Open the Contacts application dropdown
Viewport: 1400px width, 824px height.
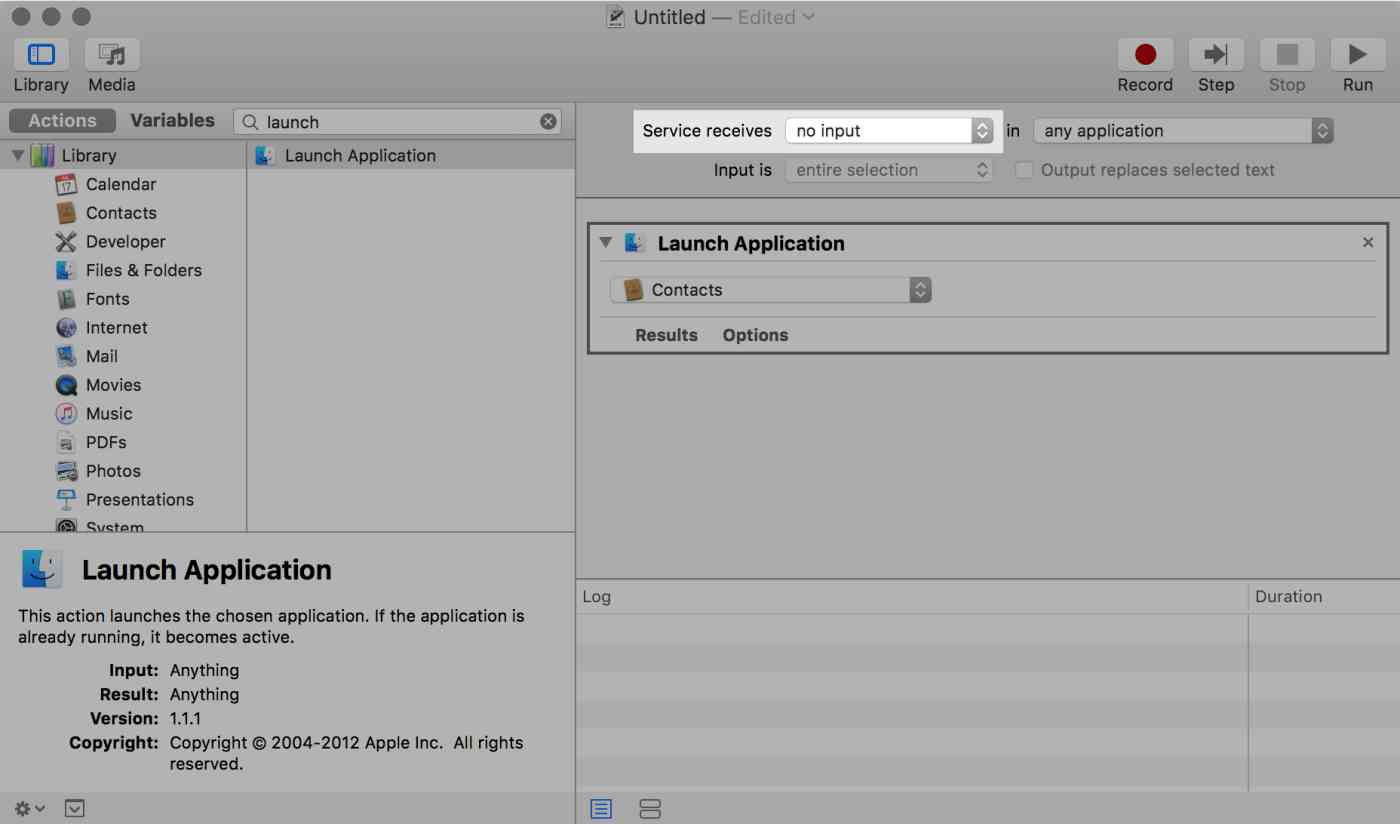(770, 290)
